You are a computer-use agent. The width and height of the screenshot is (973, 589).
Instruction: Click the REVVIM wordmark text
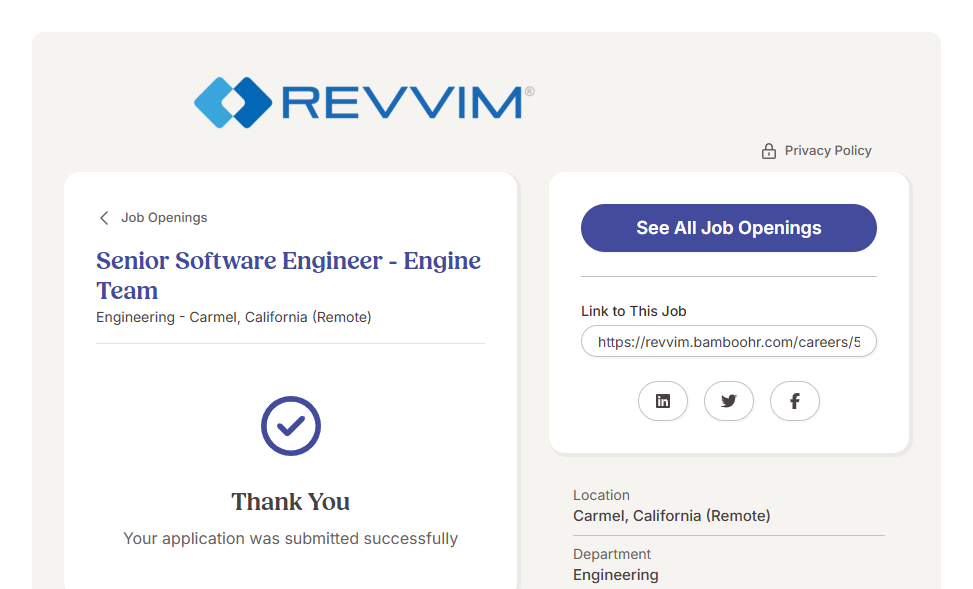click(x=402, y=103)
